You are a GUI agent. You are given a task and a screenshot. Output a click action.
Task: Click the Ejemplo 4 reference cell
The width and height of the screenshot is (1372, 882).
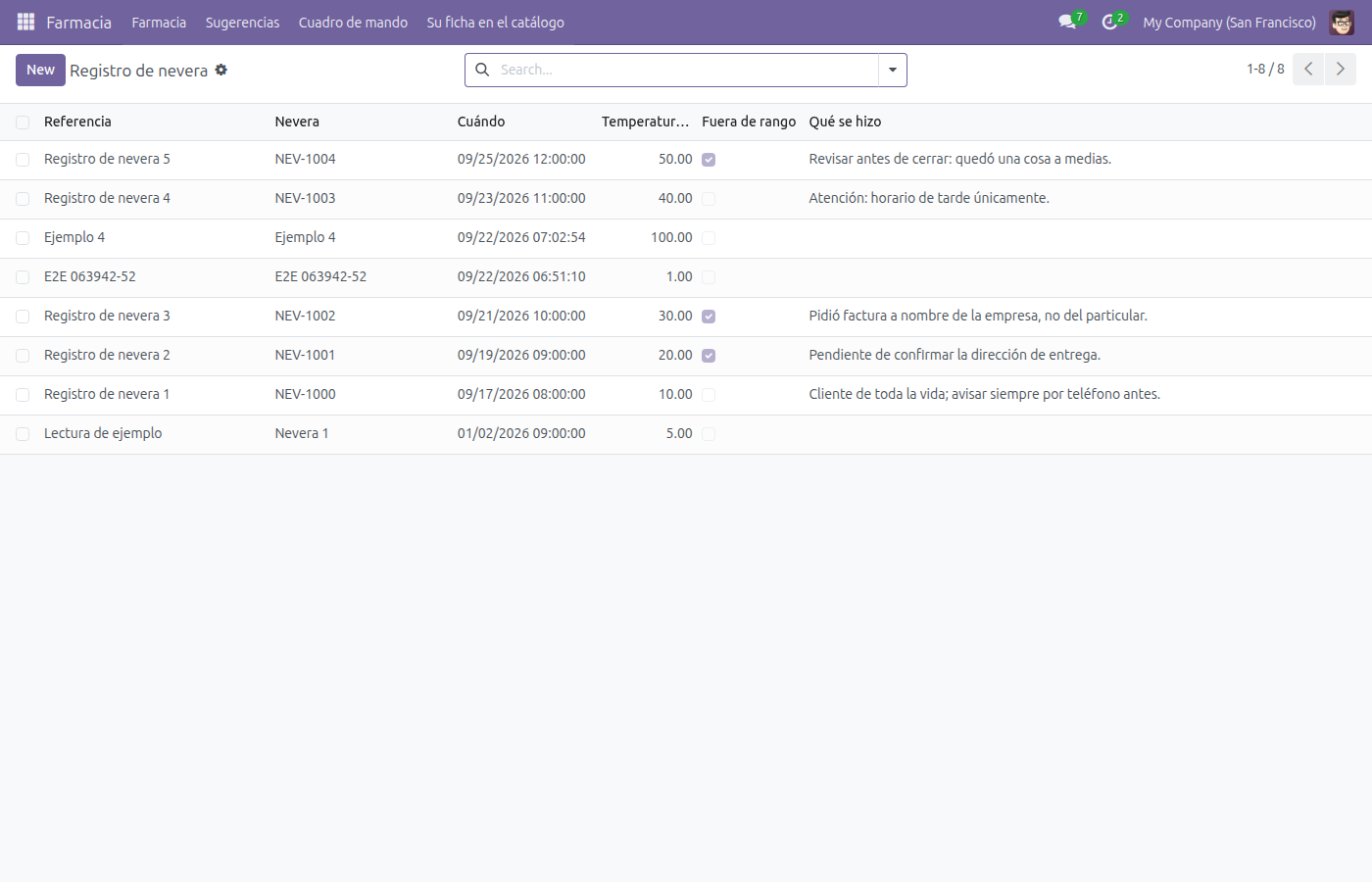click(x=74, y=237)
